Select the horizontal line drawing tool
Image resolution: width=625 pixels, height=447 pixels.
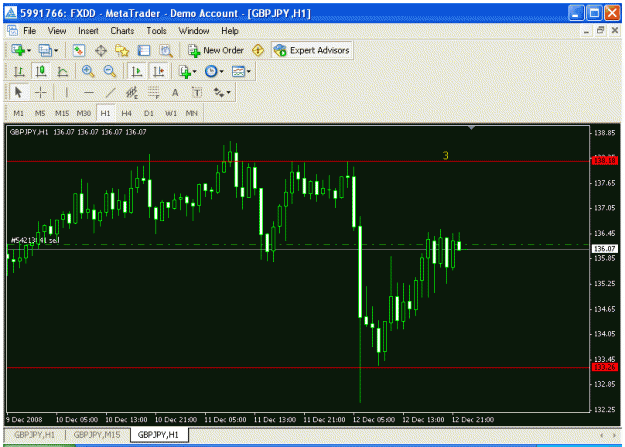pos(89,93)
